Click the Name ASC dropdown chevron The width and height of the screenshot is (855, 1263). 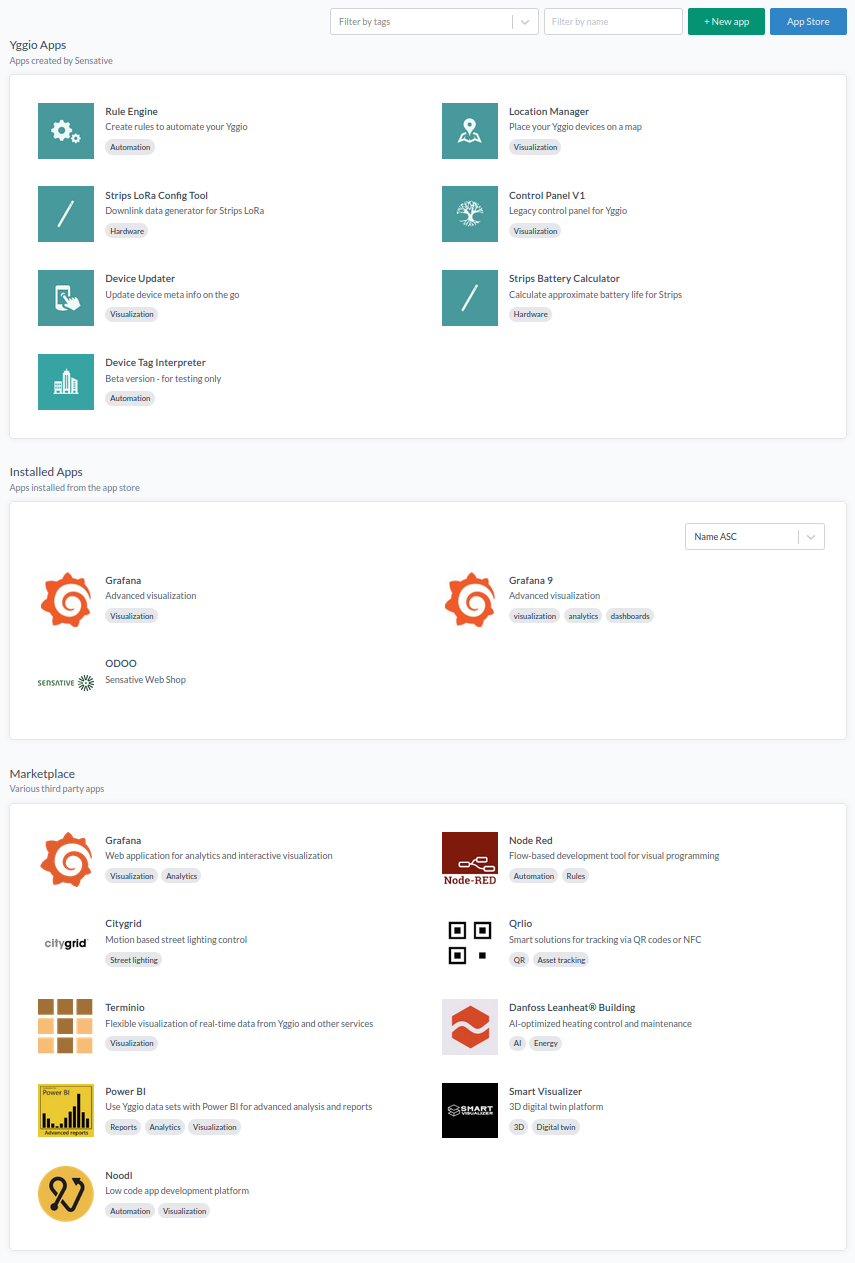point(811,537)
